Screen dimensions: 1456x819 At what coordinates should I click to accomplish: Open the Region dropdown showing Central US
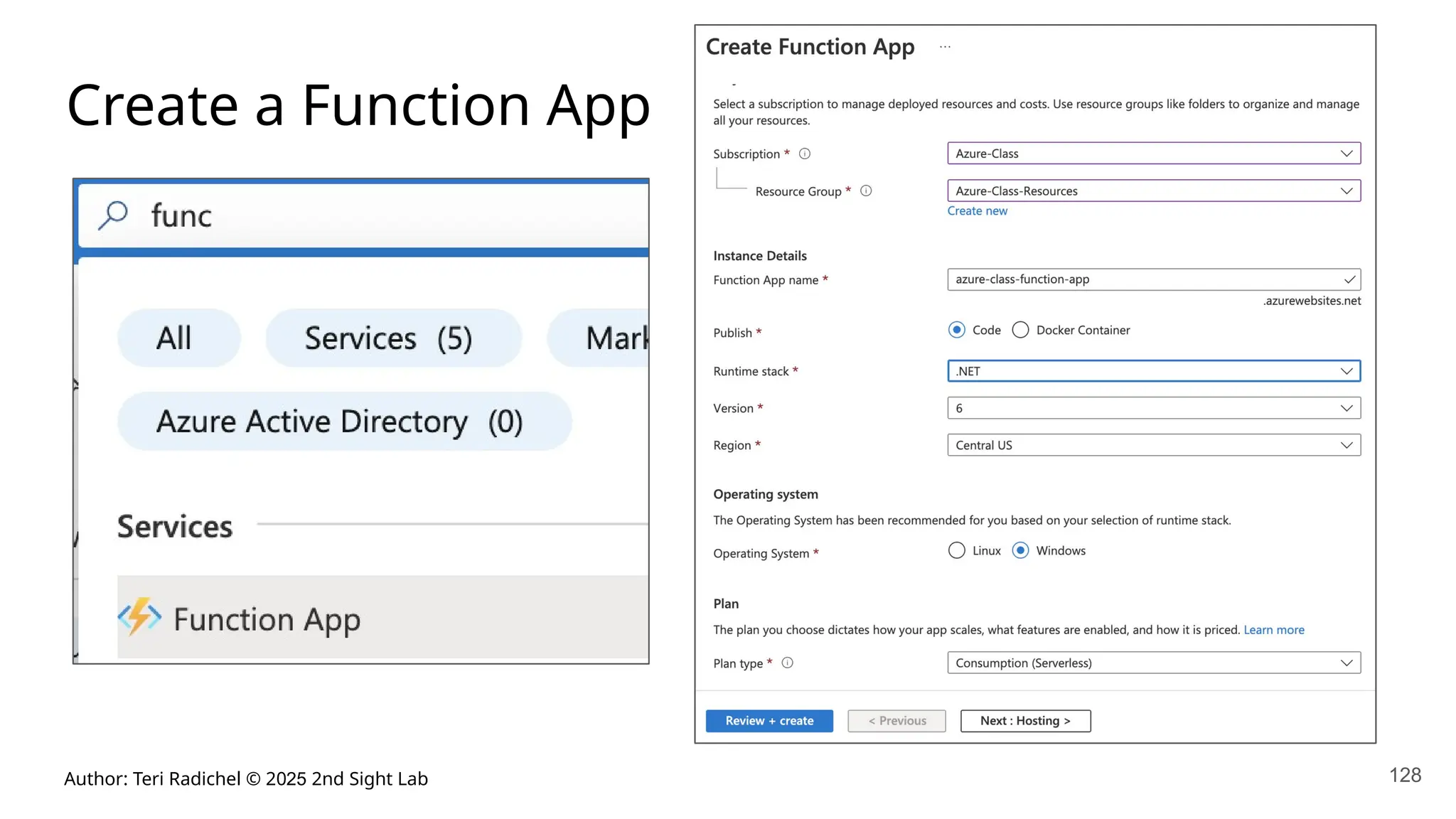point(1154,445)
